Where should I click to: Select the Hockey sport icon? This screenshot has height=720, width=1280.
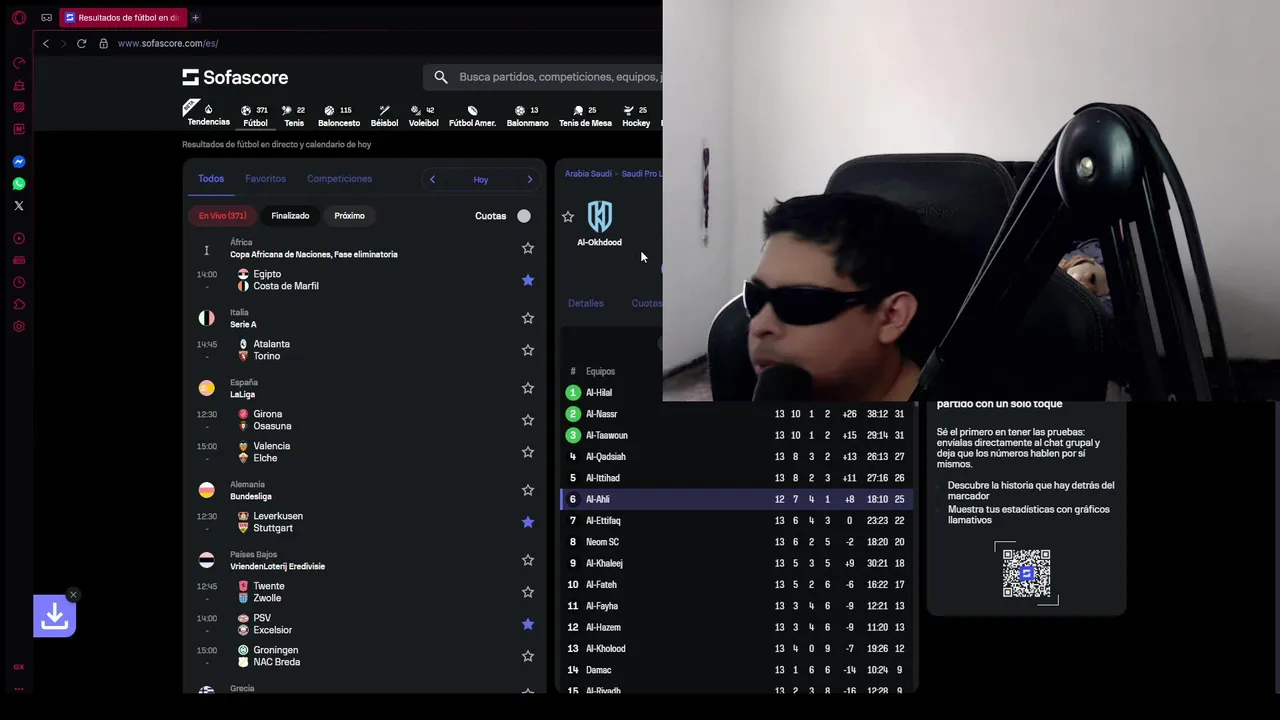tap(636, 116)
